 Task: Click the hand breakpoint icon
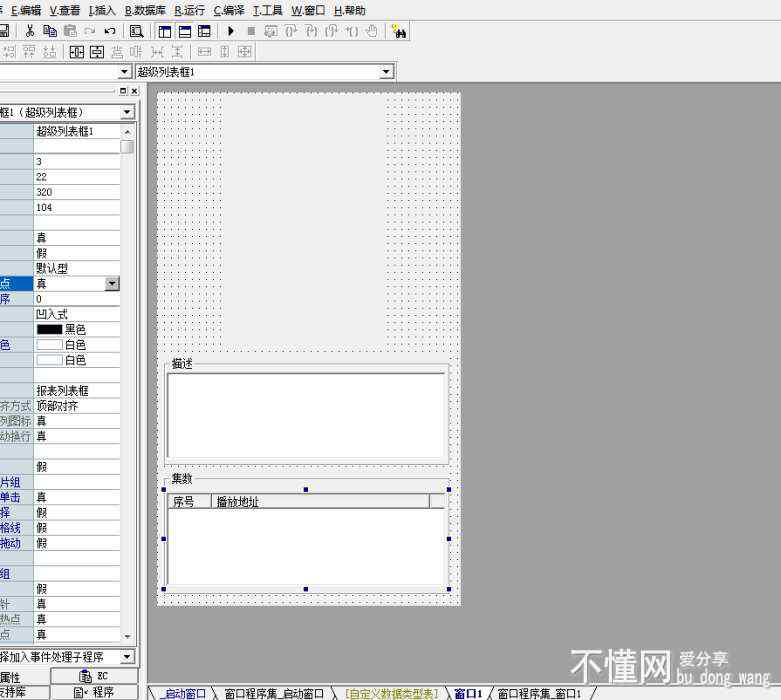(x=371, y=32)
